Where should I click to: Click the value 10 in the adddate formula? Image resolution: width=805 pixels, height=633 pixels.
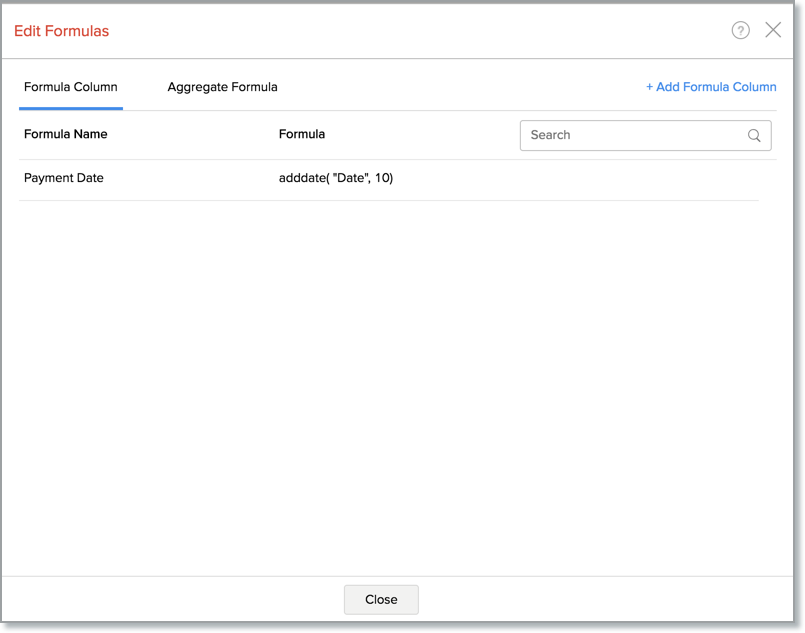point(383,178)
